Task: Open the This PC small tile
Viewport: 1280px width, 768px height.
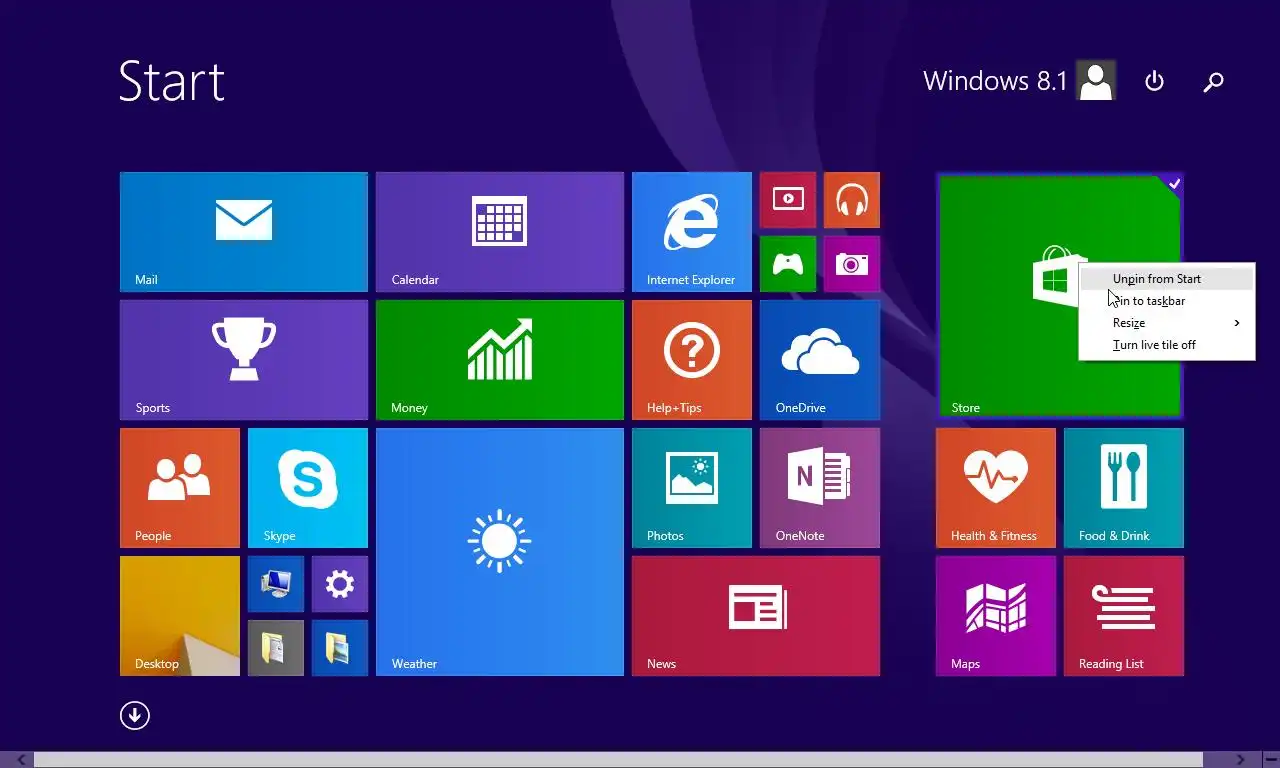Action: click(x=276, y=584)
